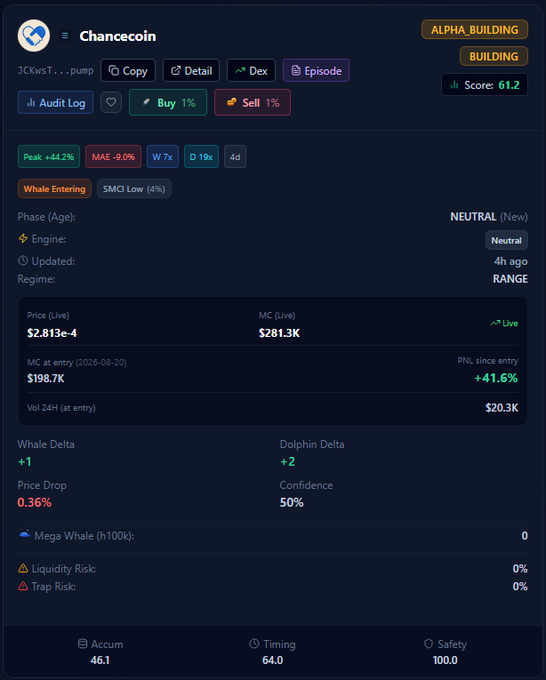Open the Audit Log

[x=56, y=103]
